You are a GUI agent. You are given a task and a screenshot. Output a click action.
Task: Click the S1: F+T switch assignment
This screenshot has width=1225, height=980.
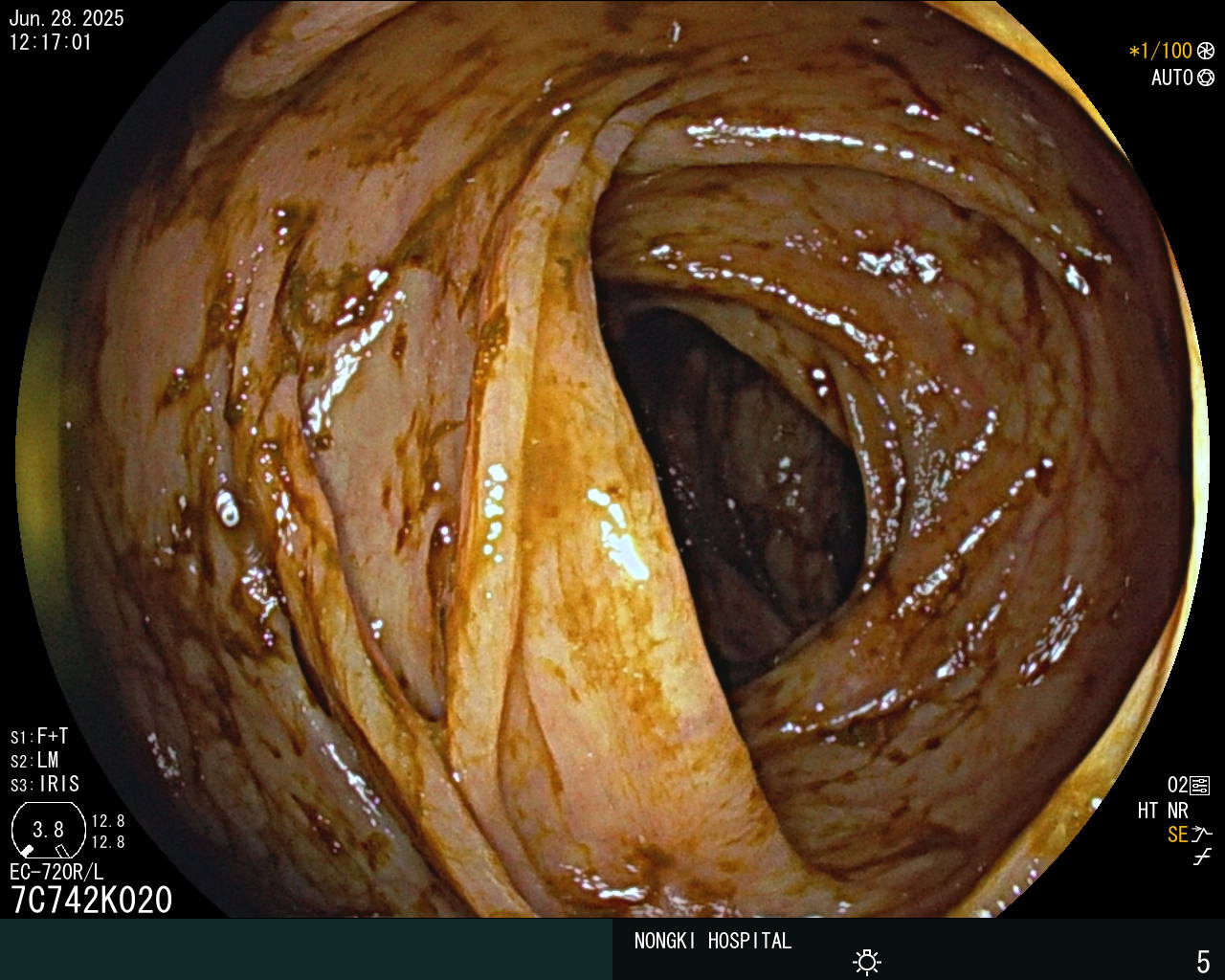(x=39, y=736)
